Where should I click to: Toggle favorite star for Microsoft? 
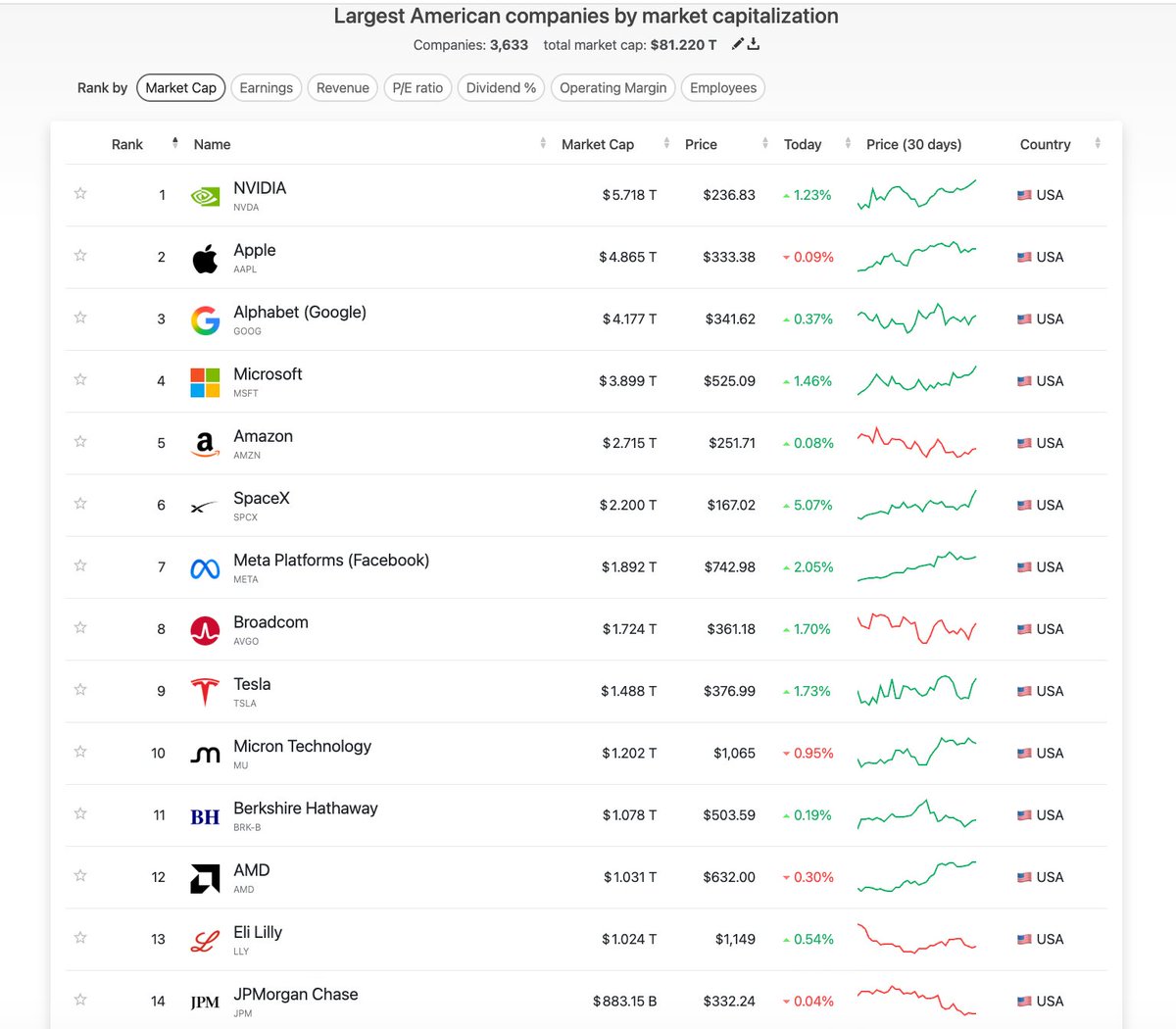click(x=80, y=379)
